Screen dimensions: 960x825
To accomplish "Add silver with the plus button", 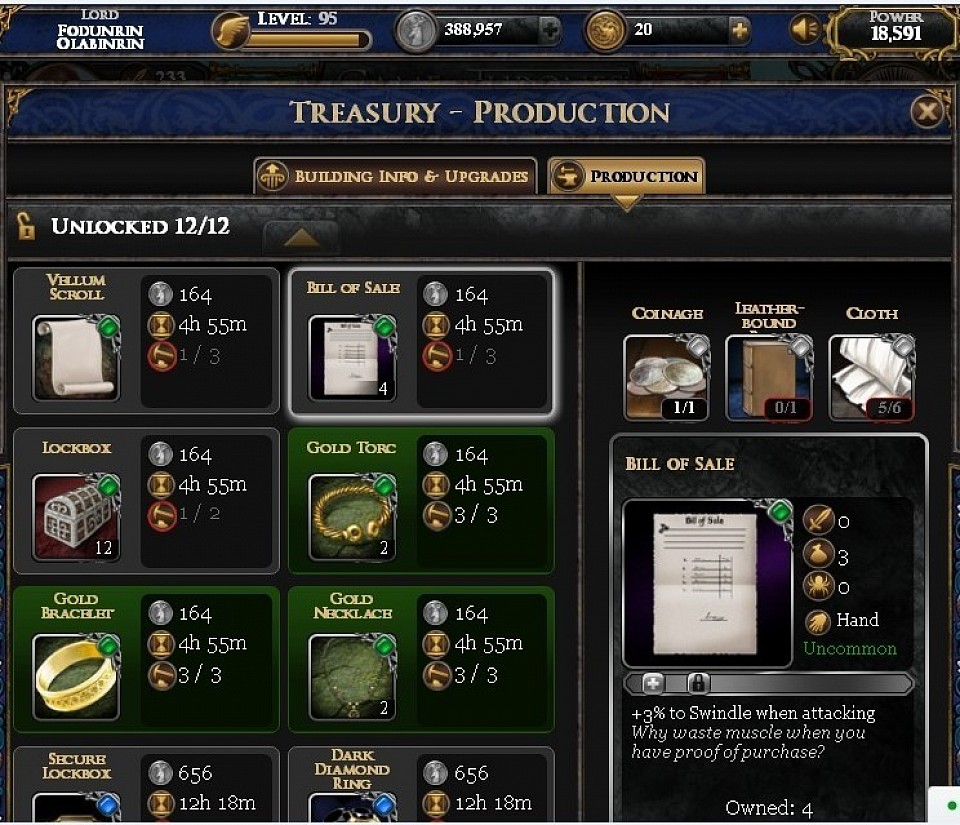I will [550, 29].
